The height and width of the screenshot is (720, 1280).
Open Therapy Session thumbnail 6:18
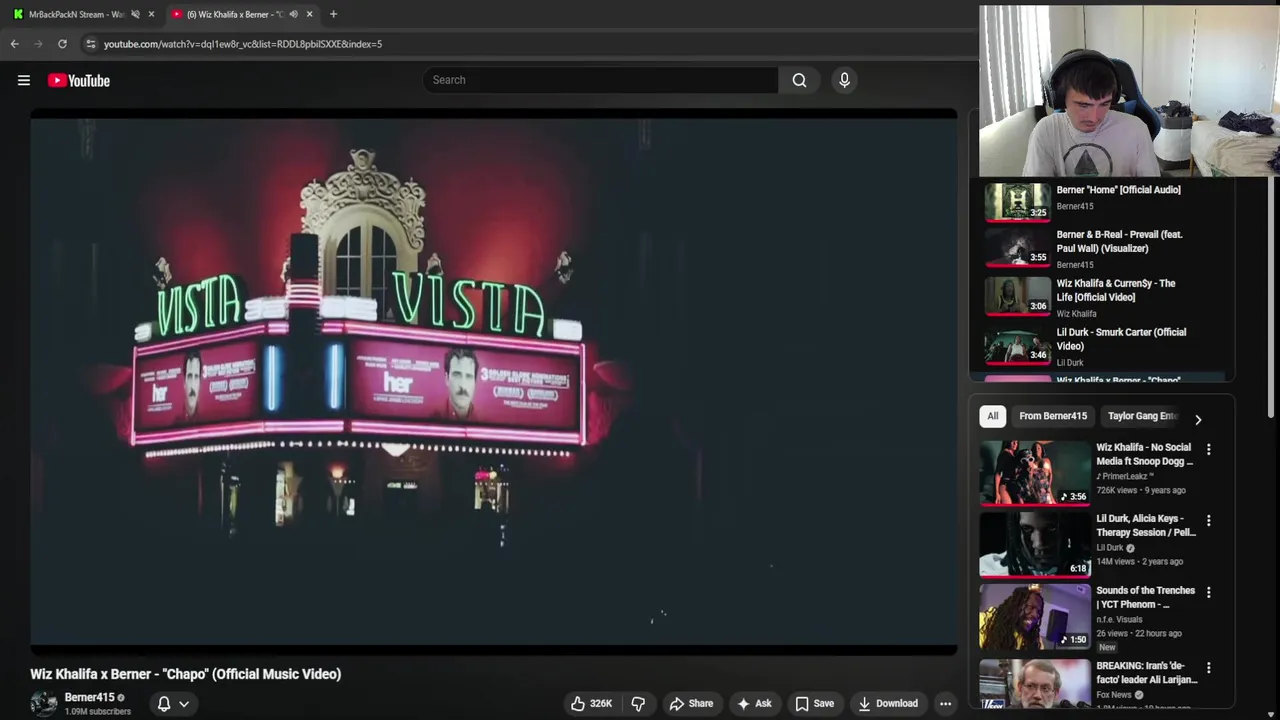pos(1035,544)
